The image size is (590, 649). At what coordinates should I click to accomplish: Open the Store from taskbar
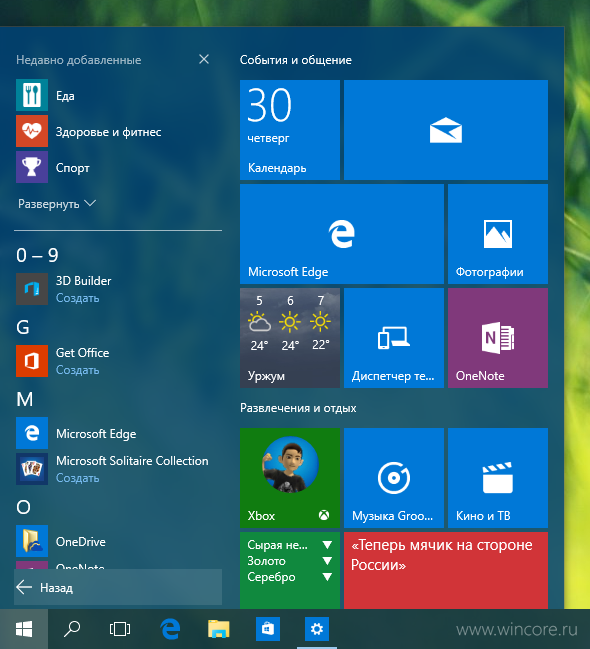coord(268,629)
